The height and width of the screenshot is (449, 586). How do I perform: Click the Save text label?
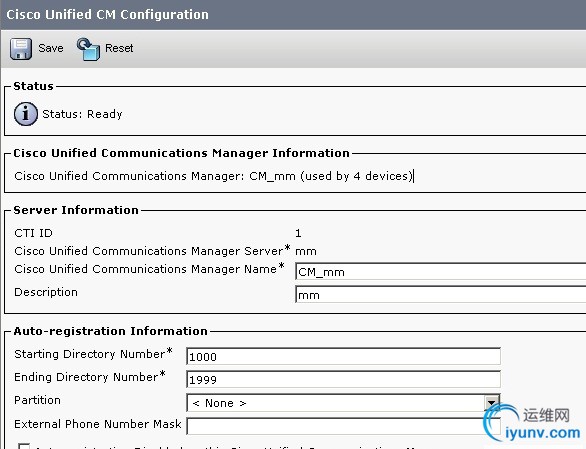pos(51,48)
